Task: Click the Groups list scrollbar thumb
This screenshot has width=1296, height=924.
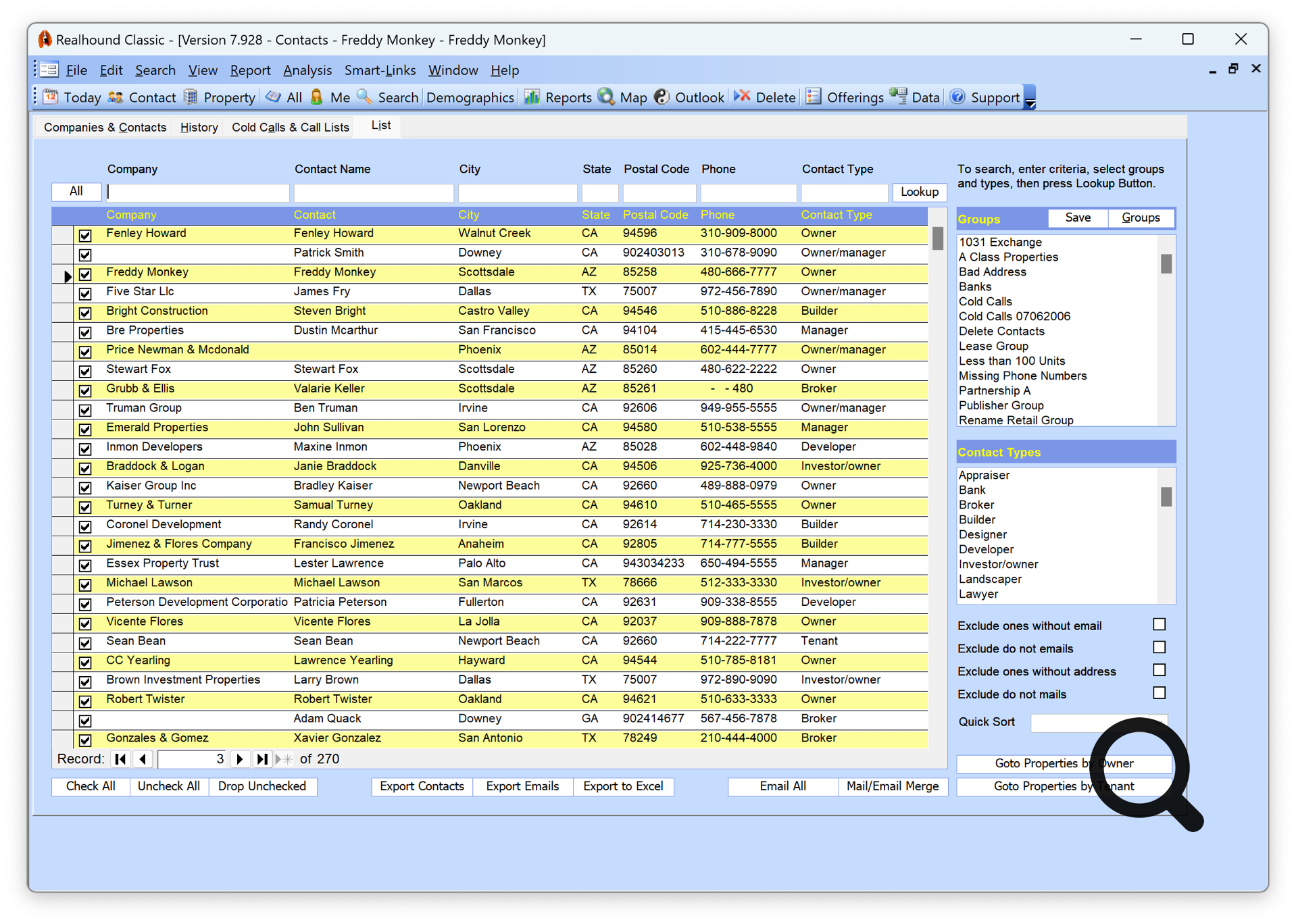Action: click(x=1166, y=263)
